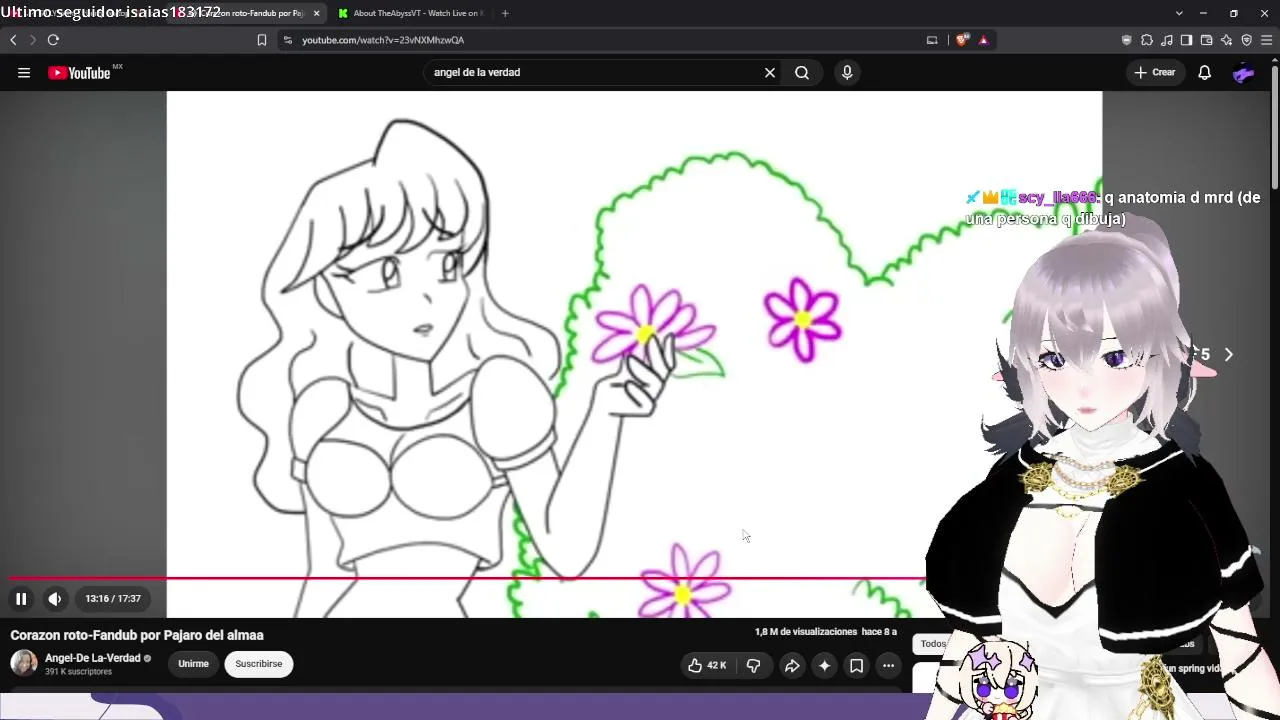
Task: Open YouTube notifications bell
Action: click(x=1205, y=72)
